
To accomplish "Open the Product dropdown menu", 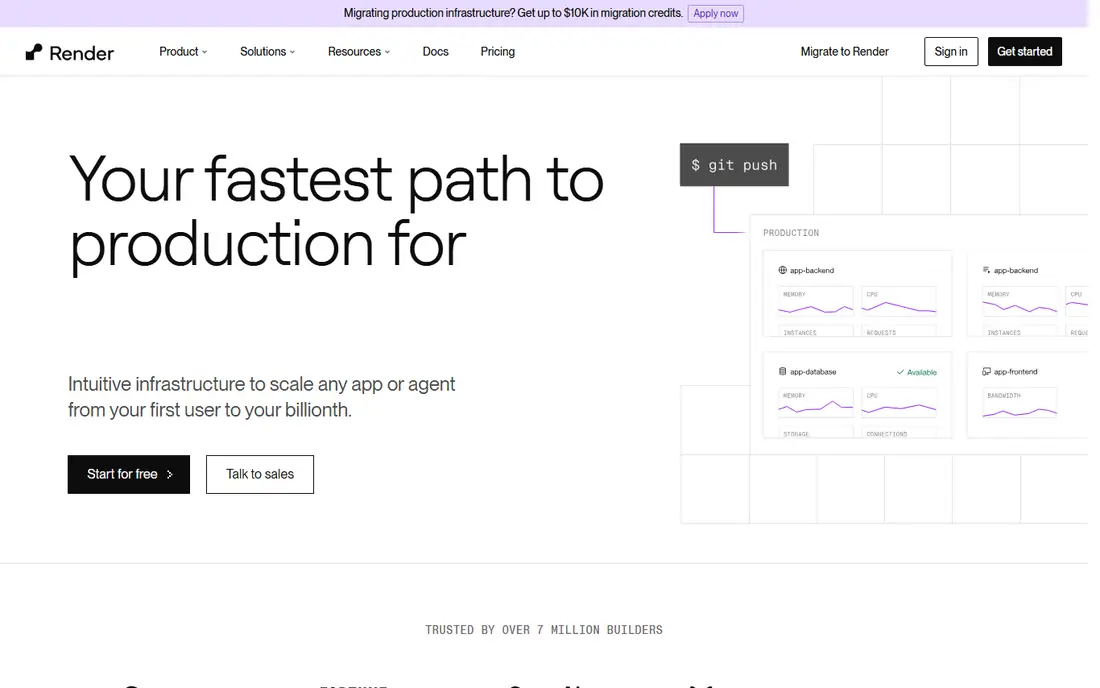I will pos(183,52).
